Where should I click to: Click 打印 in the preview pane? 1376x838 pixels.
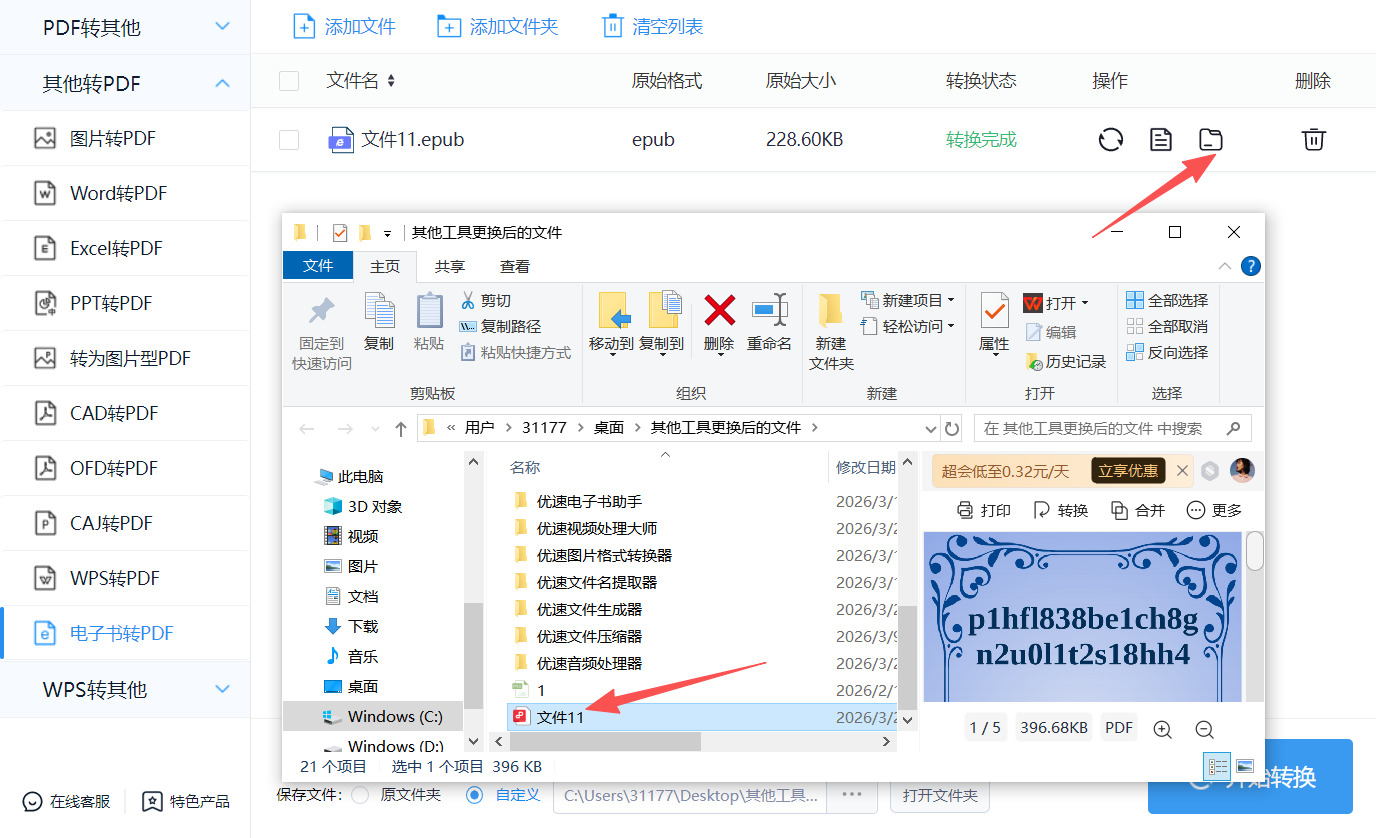984,510
